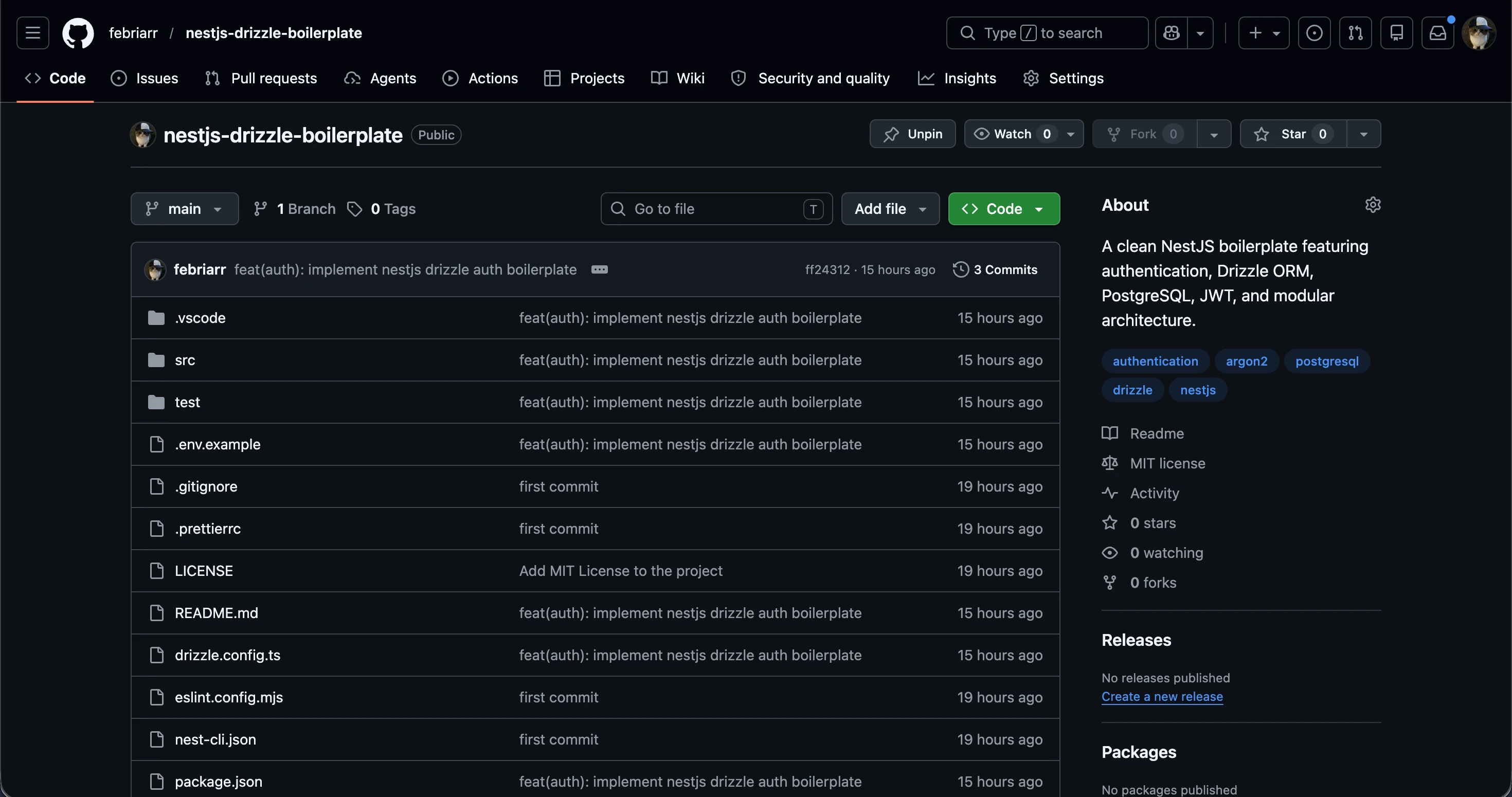The width and height of the screenshot is (1512, 797).
Task: View 1 Branch list
Action: 294,209
